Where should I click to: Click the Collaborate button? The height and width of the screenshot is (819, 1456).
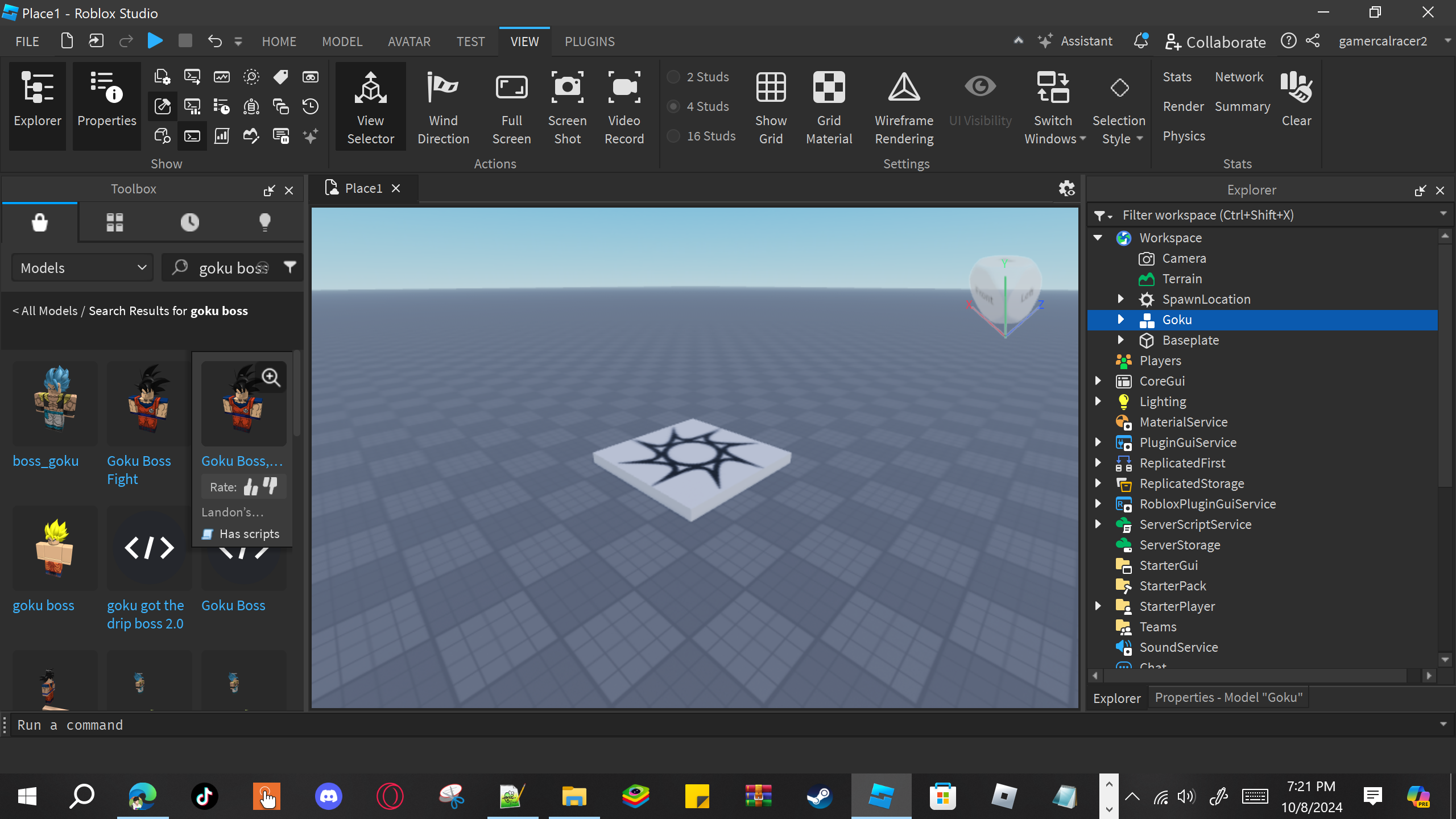(x=1215, y=42)
